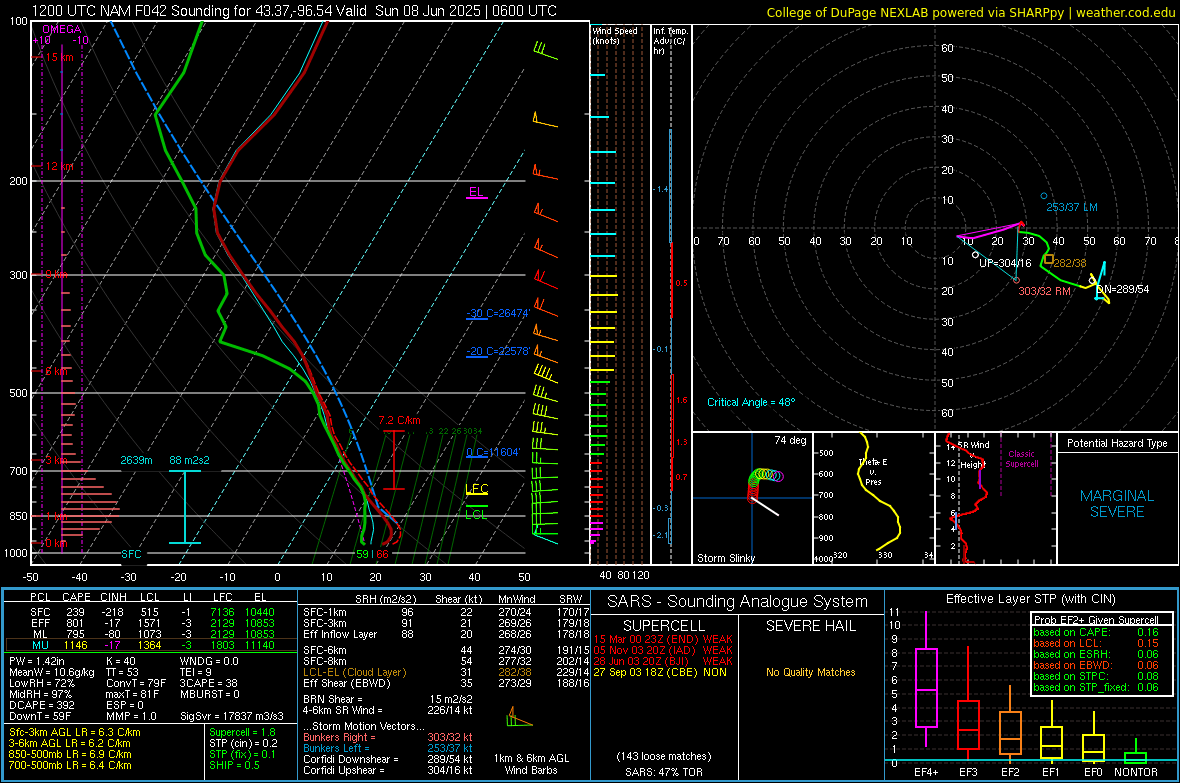1180x783 pixels.
Task: Click the 74 deg value in Storm Slinky
Action: click(x=790, y=440)
